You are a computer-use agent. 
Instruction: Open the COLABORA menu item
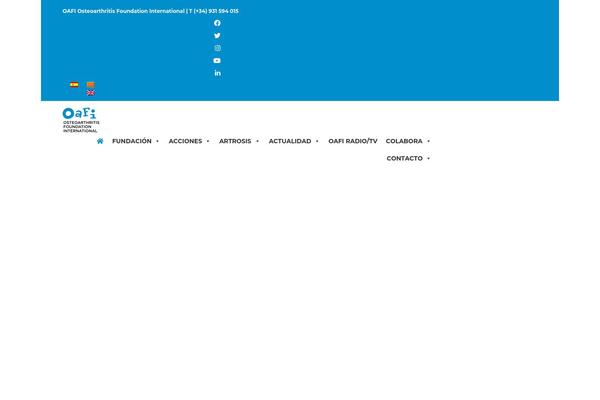coord(404,141)
